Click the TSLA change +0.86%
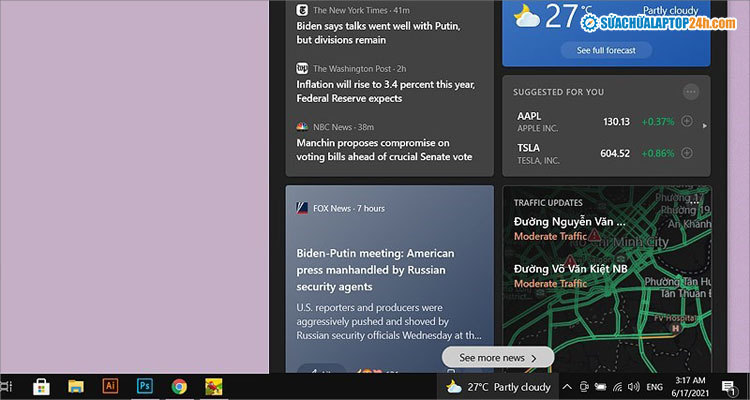 pyautogui.click(x=658, y=154)
